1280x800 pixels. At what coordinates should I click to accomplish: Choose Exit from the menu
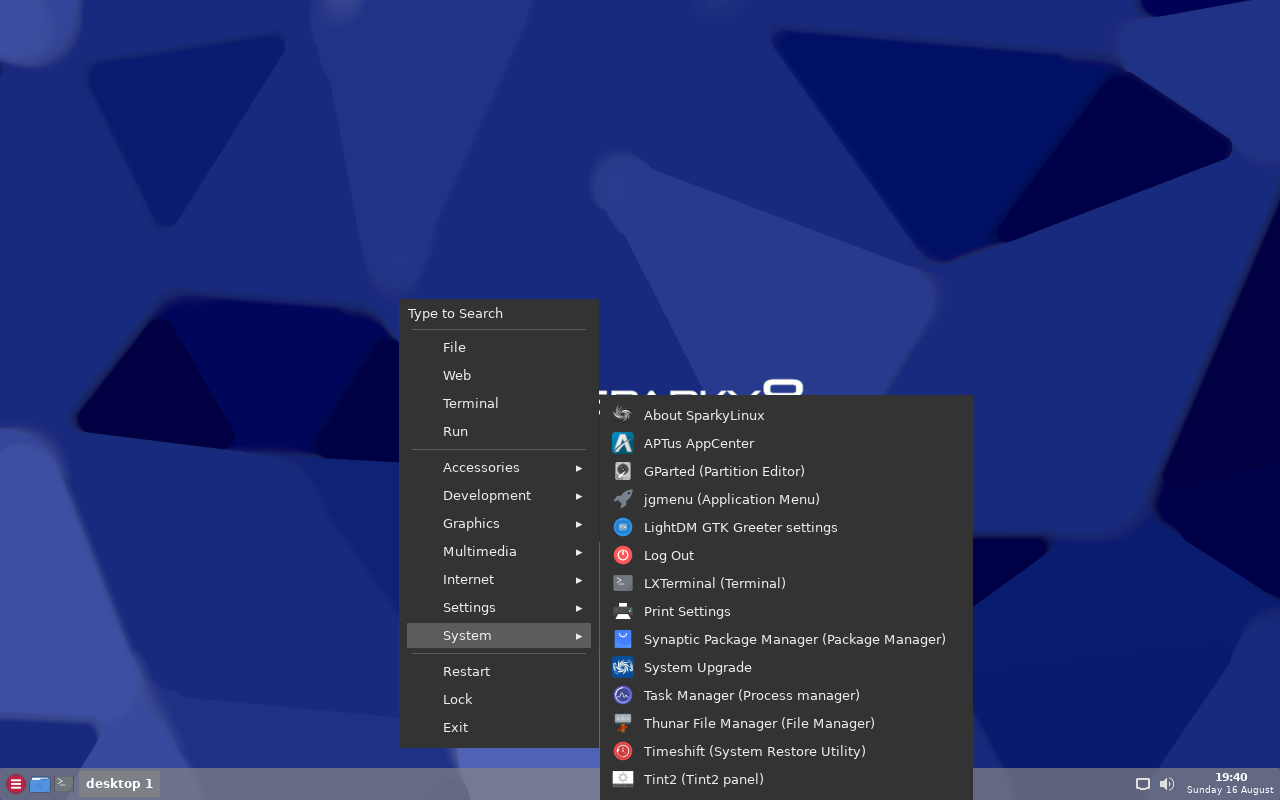(x=499, y=728)
